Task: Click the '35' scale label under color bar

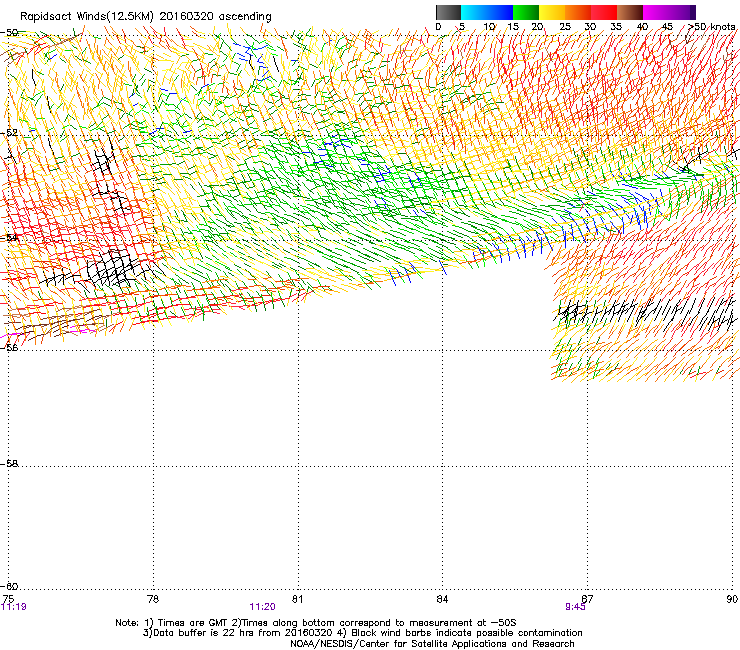Action: click(x=616, y=26)
